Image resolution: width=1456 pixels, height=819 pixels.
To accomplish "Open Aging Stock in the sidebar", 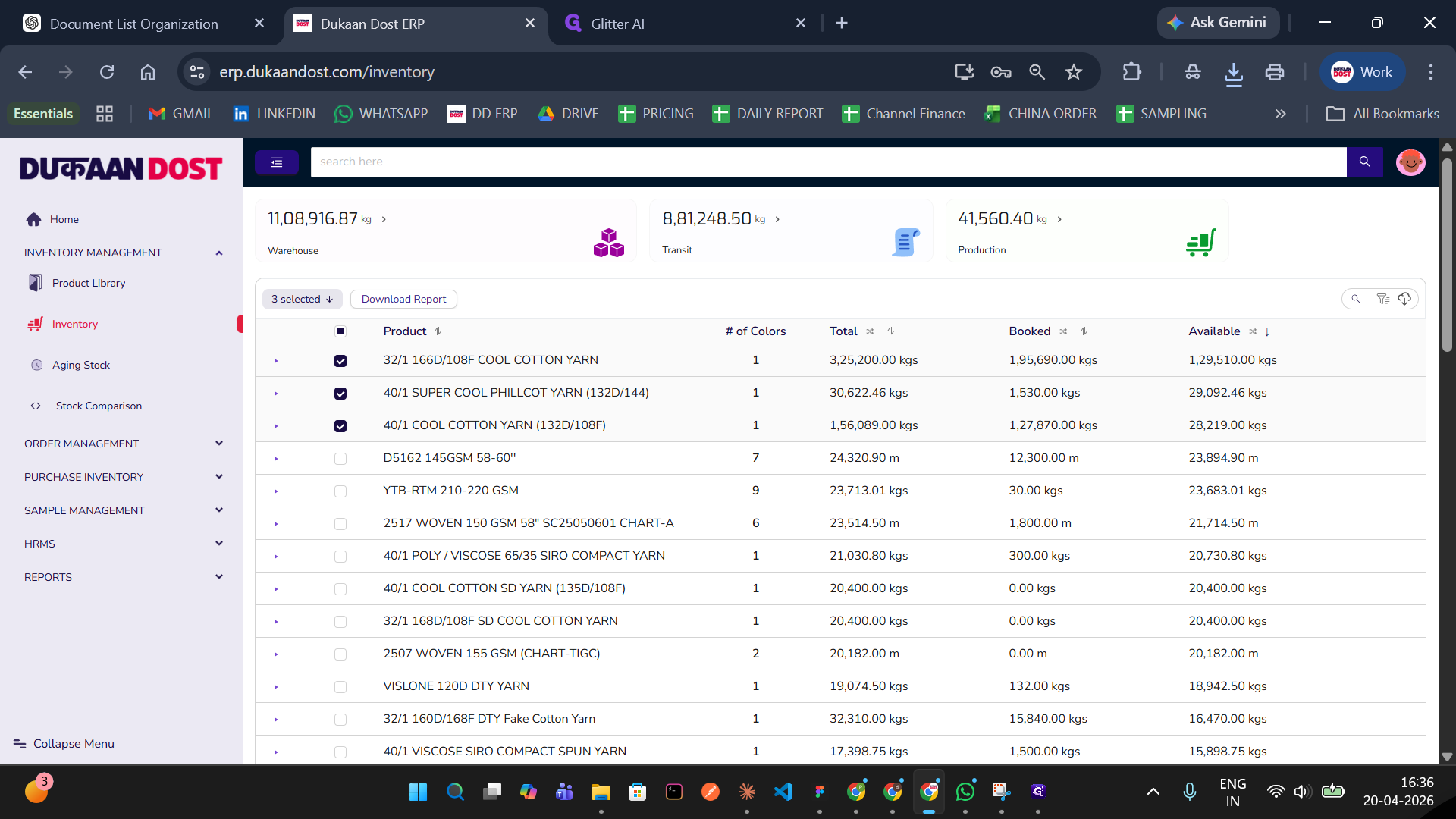I will click(81, 365).
